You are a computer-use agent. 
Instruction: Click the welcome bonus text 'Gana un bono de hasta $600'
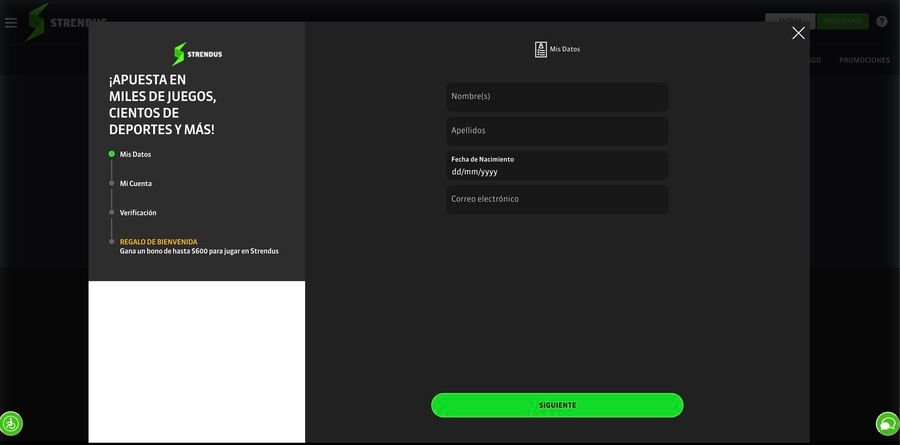point(199,251)
